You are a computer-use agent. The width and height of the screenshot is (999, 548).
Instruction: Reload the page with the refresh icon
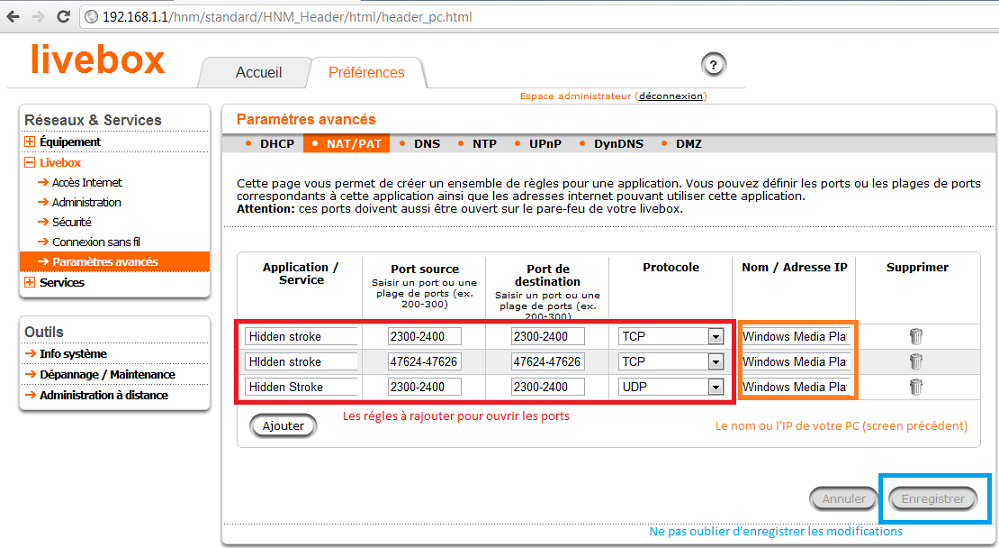click(x=63, y=17)
